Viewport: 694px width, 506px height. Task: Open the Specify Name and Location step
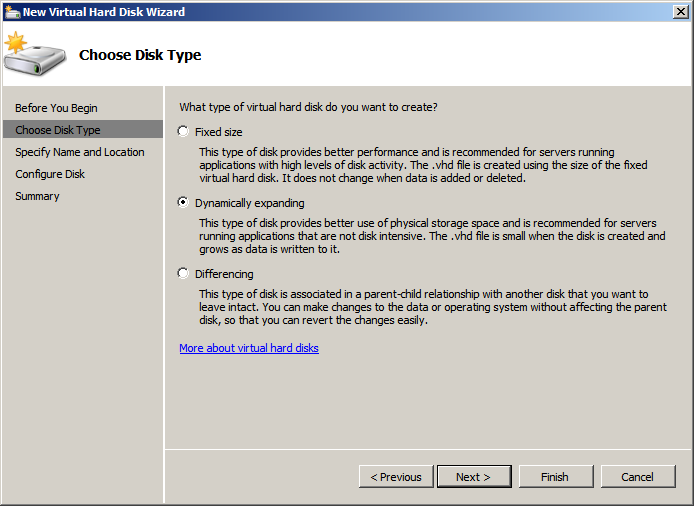click(x=80, y=152)
